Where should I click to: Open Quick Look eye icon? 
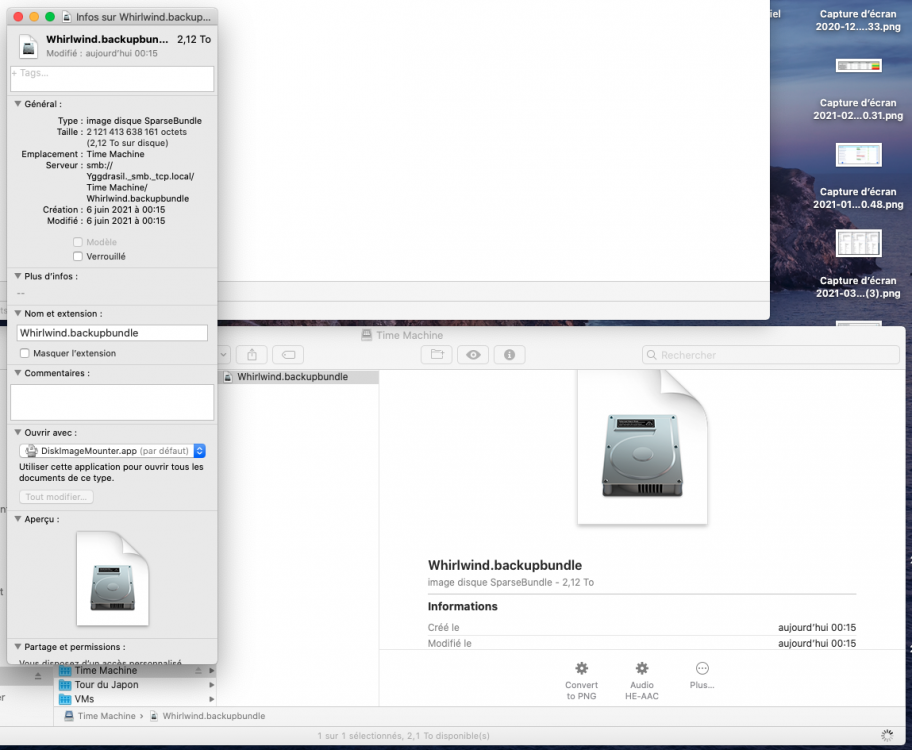(473, 354)
